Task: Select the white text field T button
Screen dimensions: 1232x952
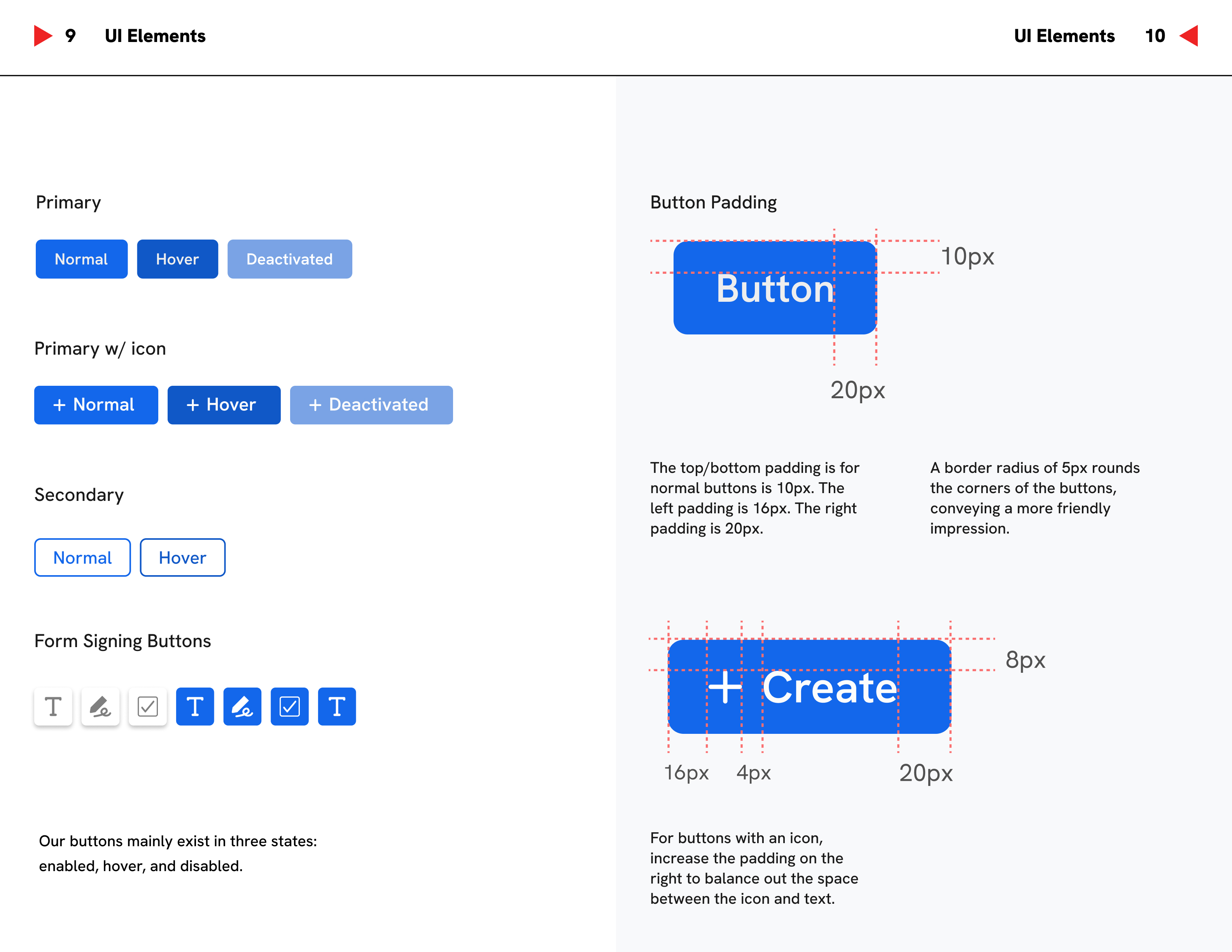Action: click(53, 706)
